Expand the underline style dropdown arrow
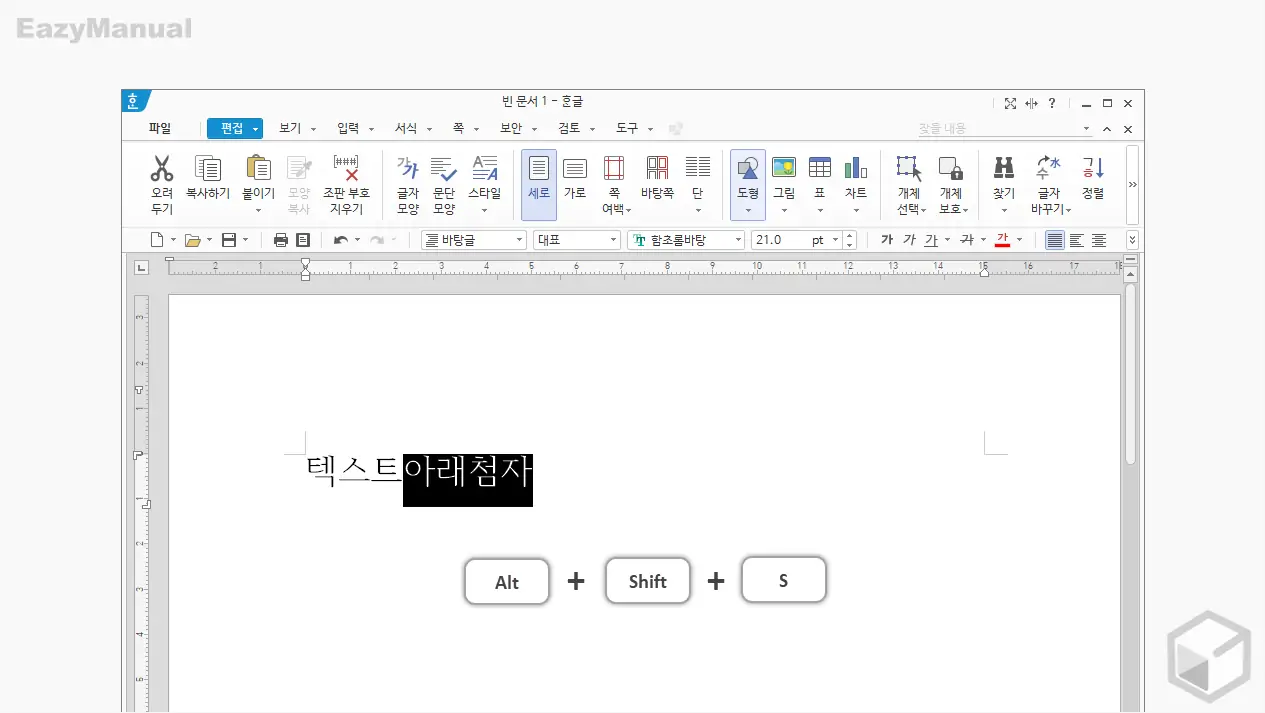1265x713 pixels. click(x=947, y=240)
